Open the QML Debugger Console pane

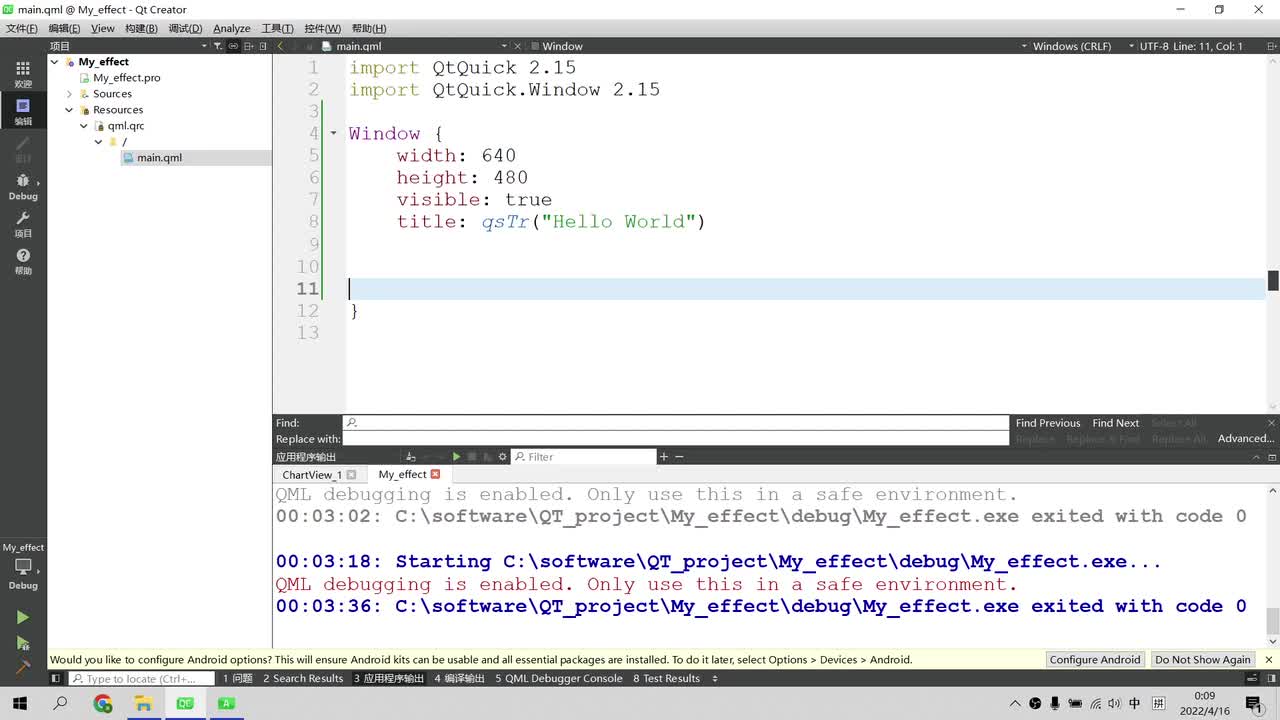[559, 679]
